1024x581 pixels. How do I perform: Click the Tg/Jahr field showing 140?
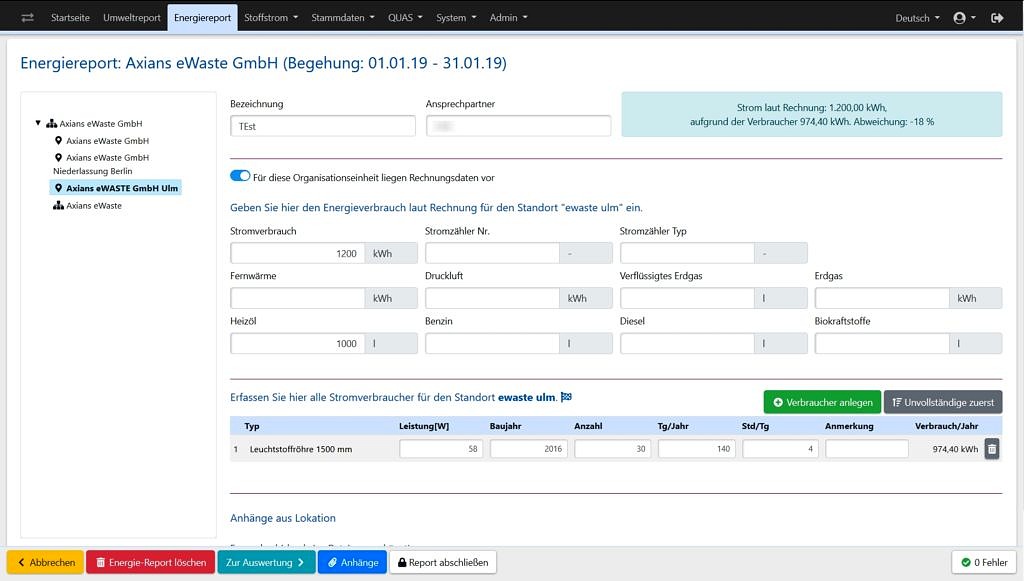pyautogui.click(x=697, y=449)
